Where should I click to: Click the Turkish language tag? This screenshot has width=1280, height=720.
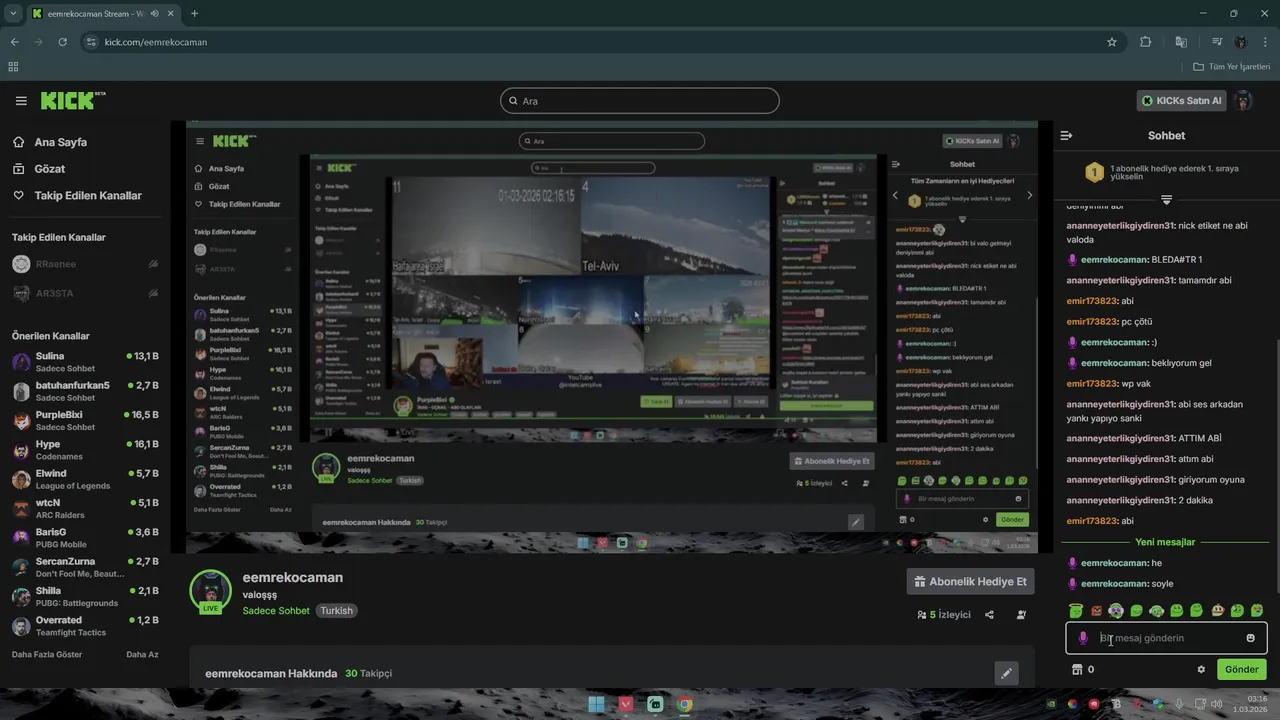click(336, 611)
